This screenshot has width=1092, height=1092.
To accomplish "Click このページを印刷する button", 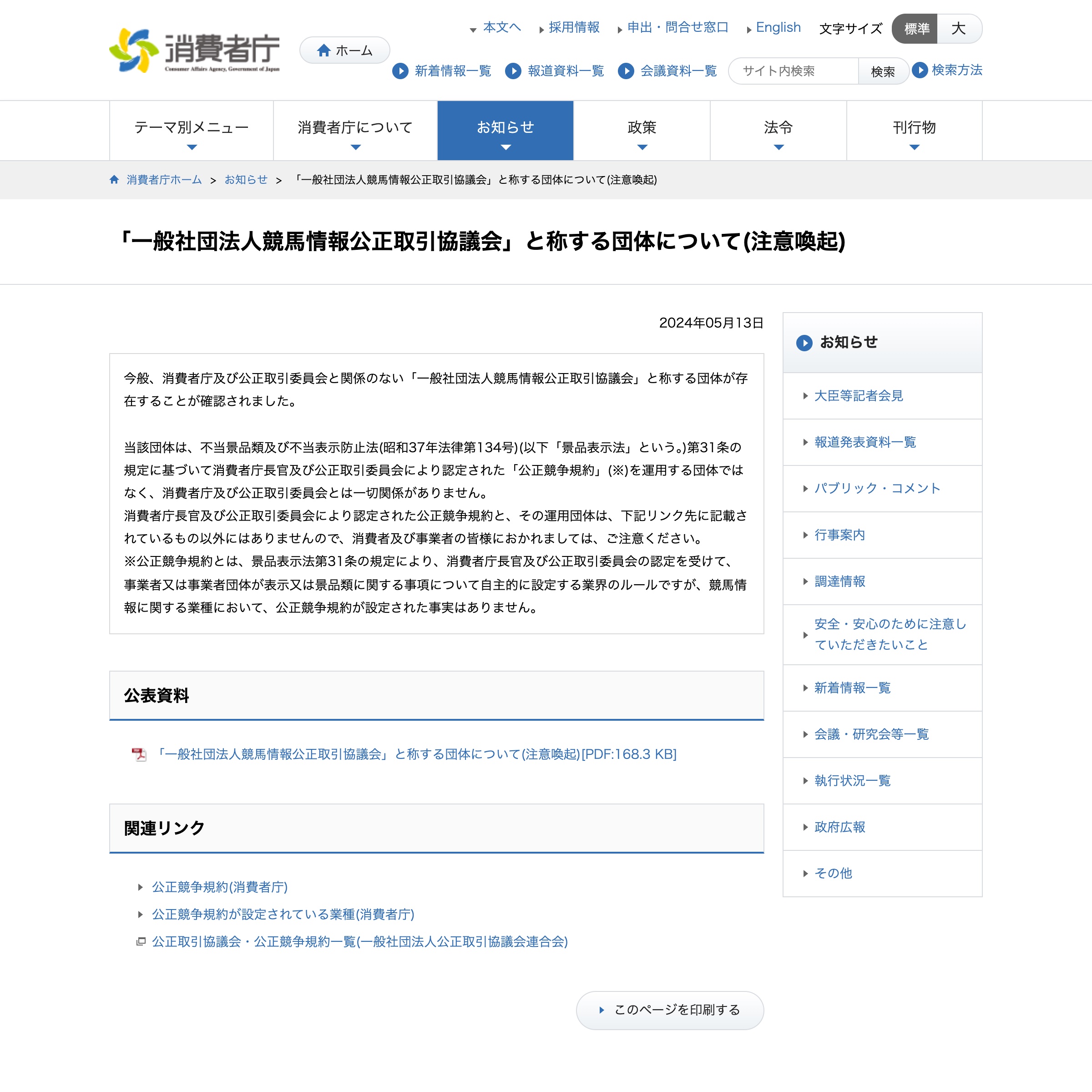I will point(670,1010).
